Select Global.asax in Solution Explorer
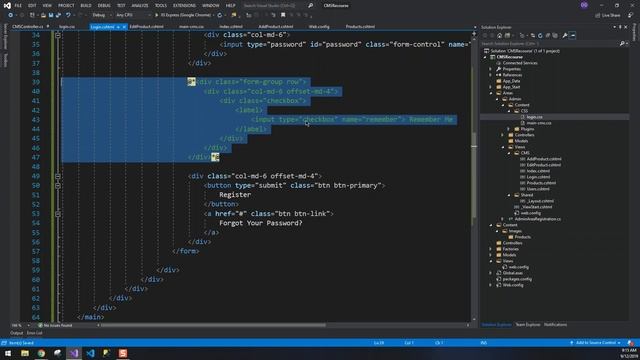This screenshot has height=360, width=640. click(x=513, y=273)
